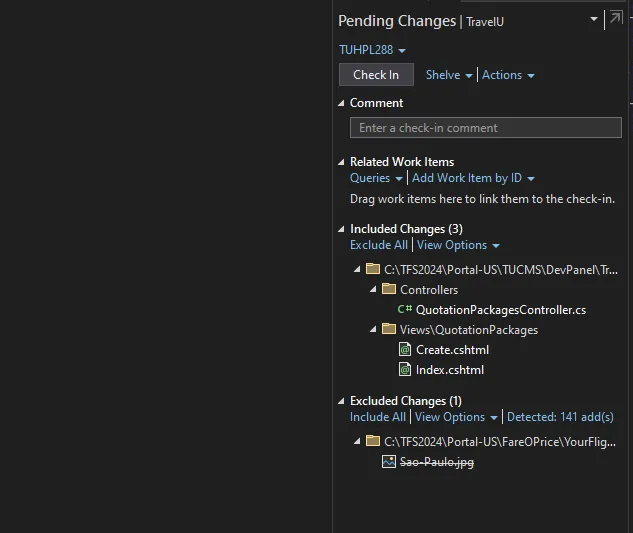Collapse the Comment section
The height and width of the screenshot is (533, 633).
click(341, 103)
